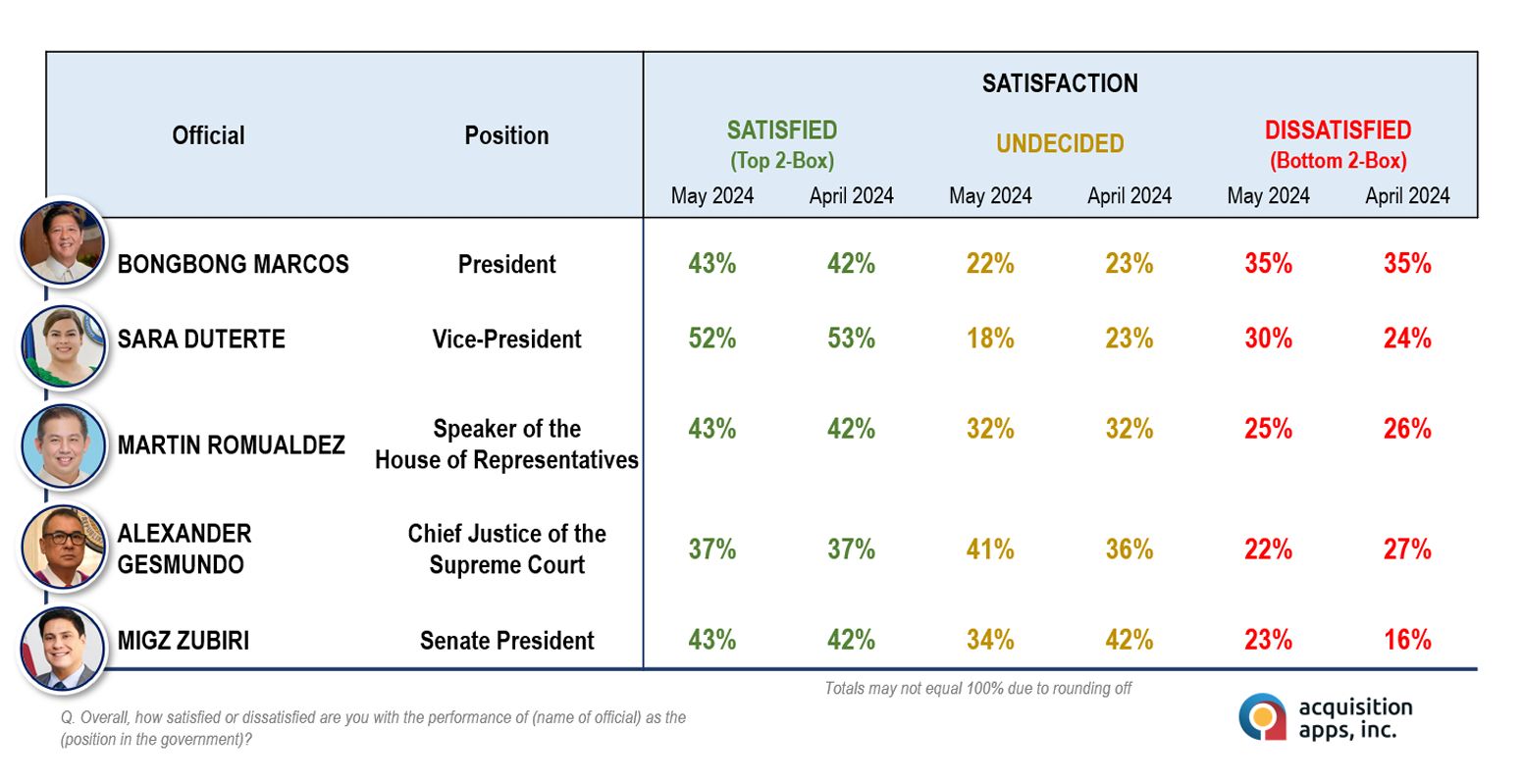Select the "Totals may not equal 100%" note
Image resolution: width=1523 pixels, height=784 pixels.
click(977, 689)
